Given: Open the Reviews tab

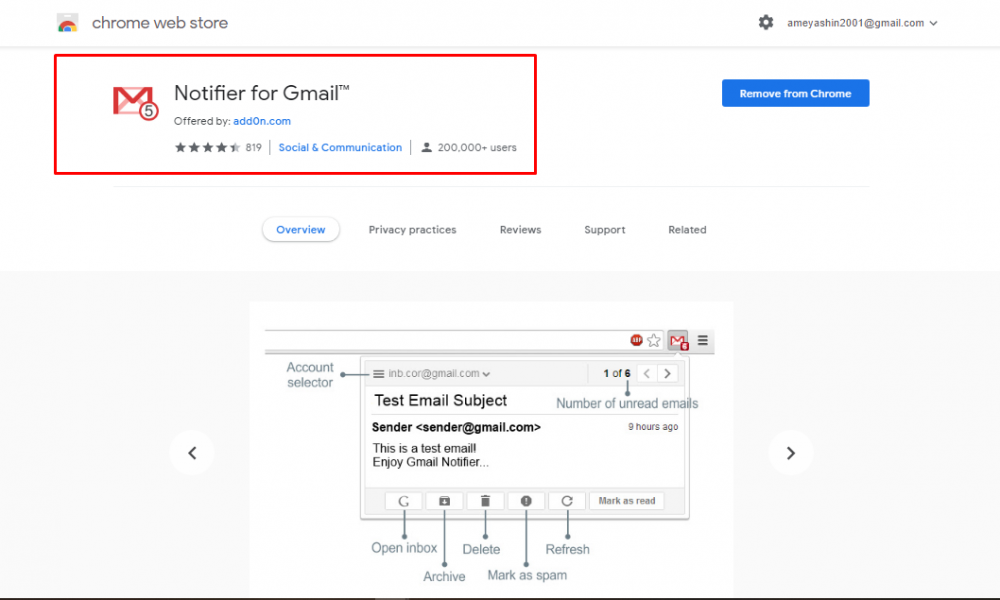Looking at the screenshot, I should [520, 230].
